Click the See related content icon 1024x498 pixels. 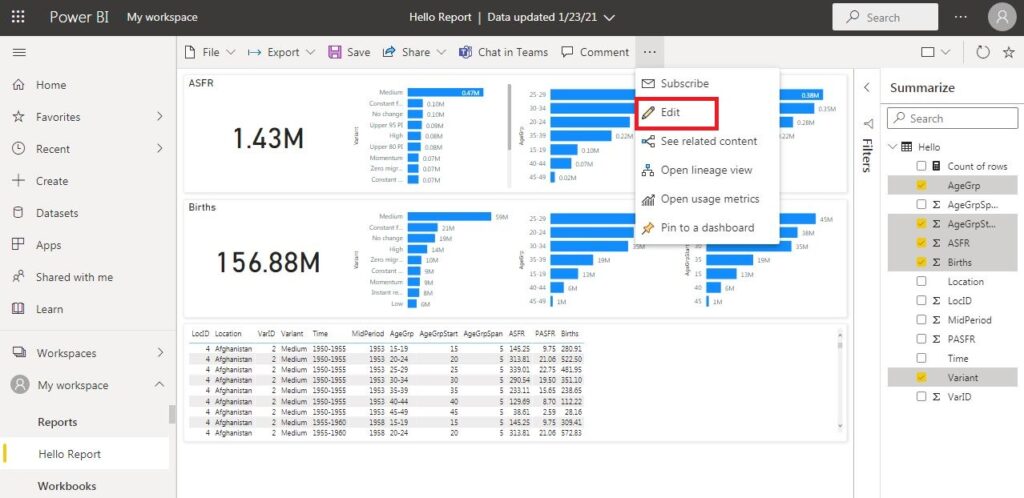pyautogui.click(x=648, y=142)
